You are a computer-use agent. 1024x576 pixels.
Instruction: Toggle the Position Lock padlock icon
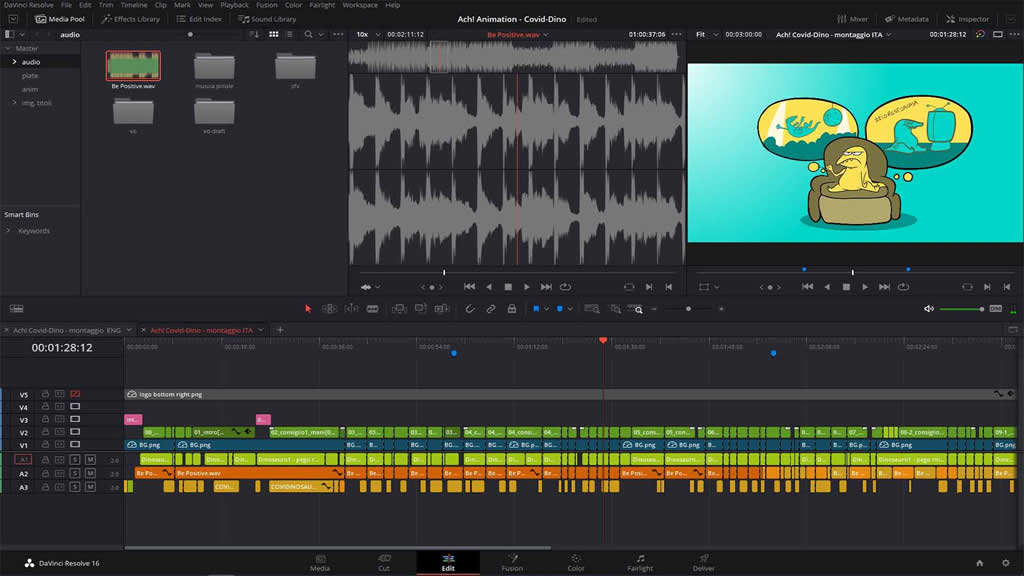tap(512, 309)
